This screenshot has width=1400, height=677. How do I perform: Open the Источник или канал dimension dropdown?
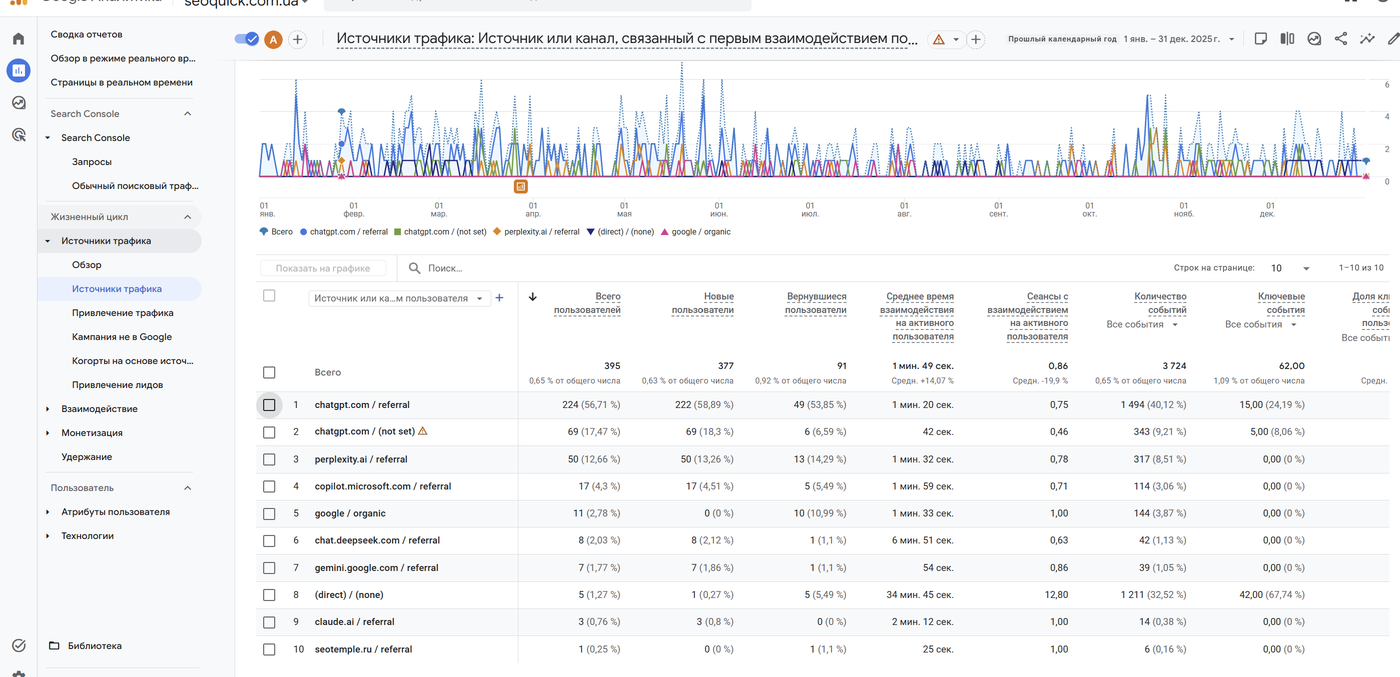(x=399, y=298)
